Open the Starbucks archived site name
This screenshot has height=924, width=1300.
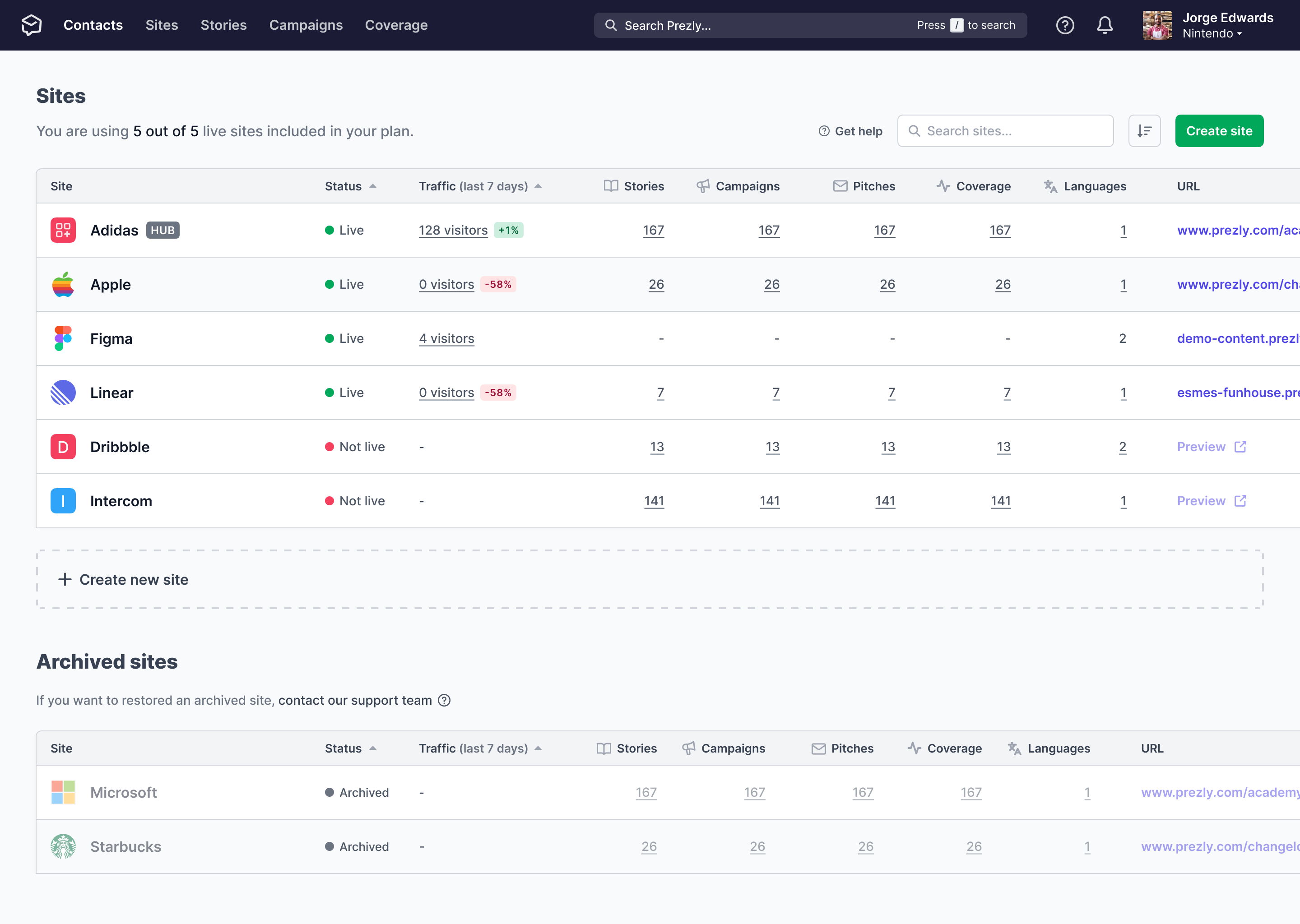(x=126, y=846)
